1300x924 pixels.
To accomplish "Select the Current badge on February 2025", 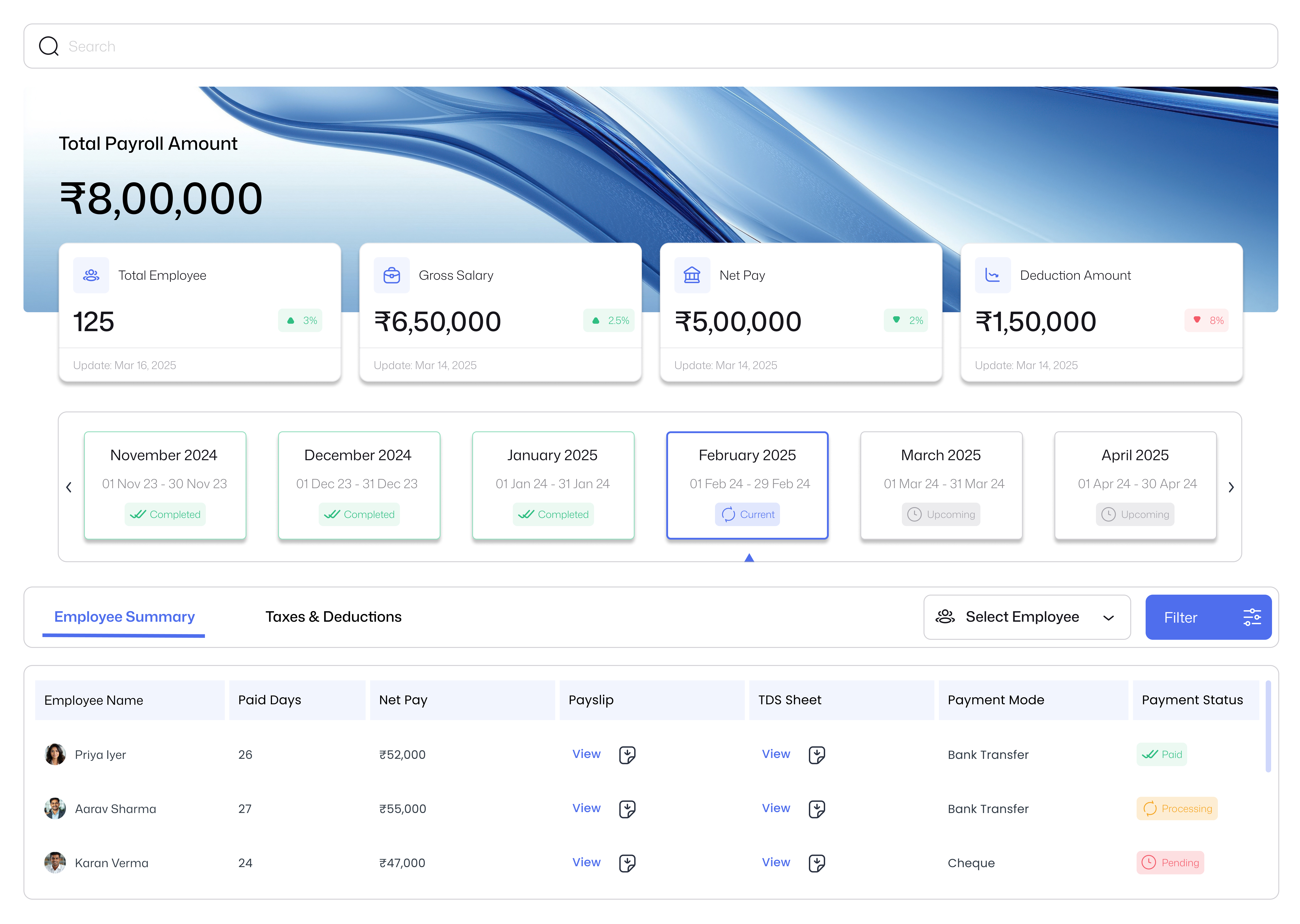I will 747,514.
